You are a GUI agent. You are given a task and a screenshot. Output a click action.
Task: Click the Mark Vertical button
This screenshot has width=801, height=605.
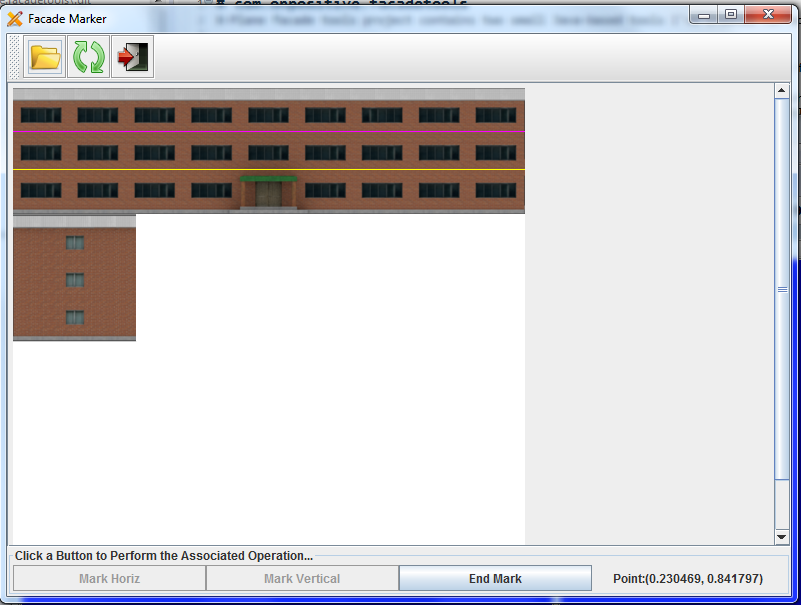302,578
